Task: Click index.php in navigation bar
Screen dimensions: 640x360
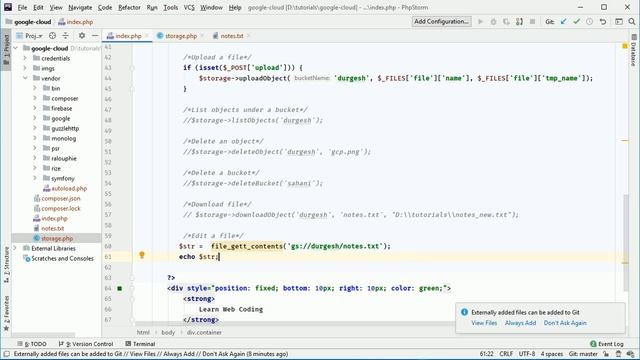Action: (x=76, y=22)
